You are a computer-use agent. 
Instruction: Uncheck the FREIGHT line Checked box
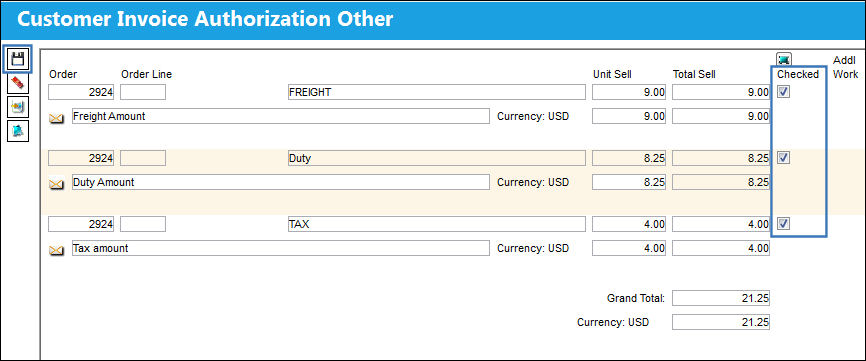[783, 92]
